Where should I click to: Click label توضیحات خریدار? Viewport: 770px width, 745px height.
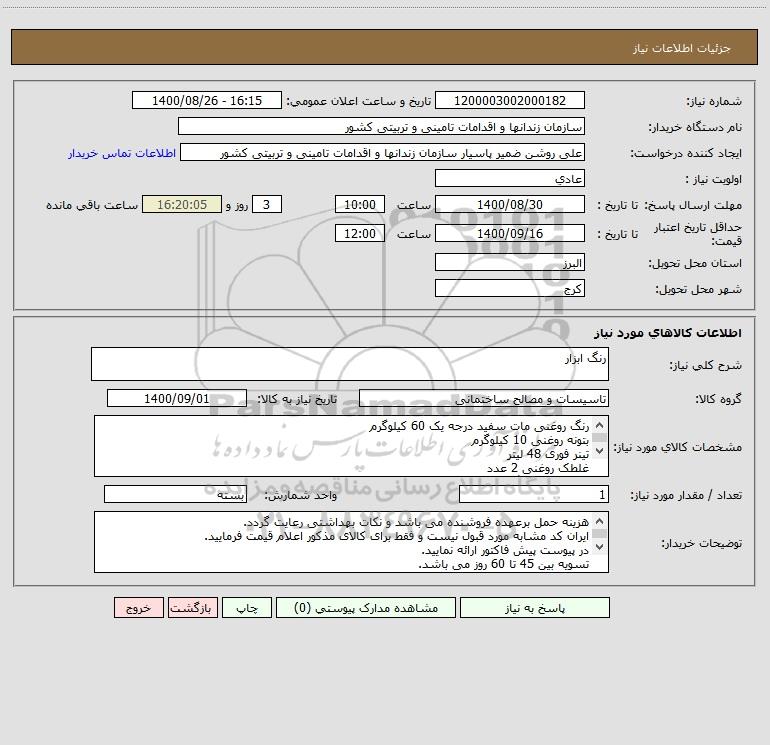[701, 543]
